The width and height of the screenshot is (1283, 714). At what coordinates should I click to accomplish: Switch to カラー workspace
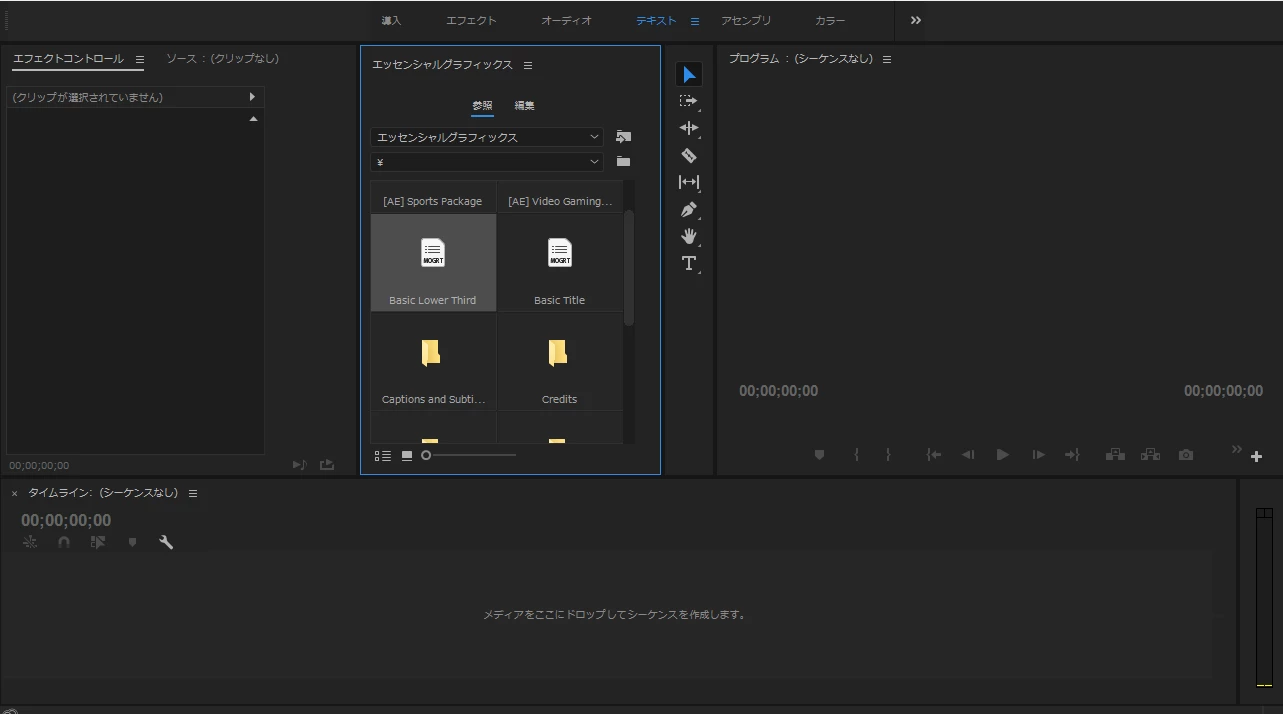(x=830, y=21)
